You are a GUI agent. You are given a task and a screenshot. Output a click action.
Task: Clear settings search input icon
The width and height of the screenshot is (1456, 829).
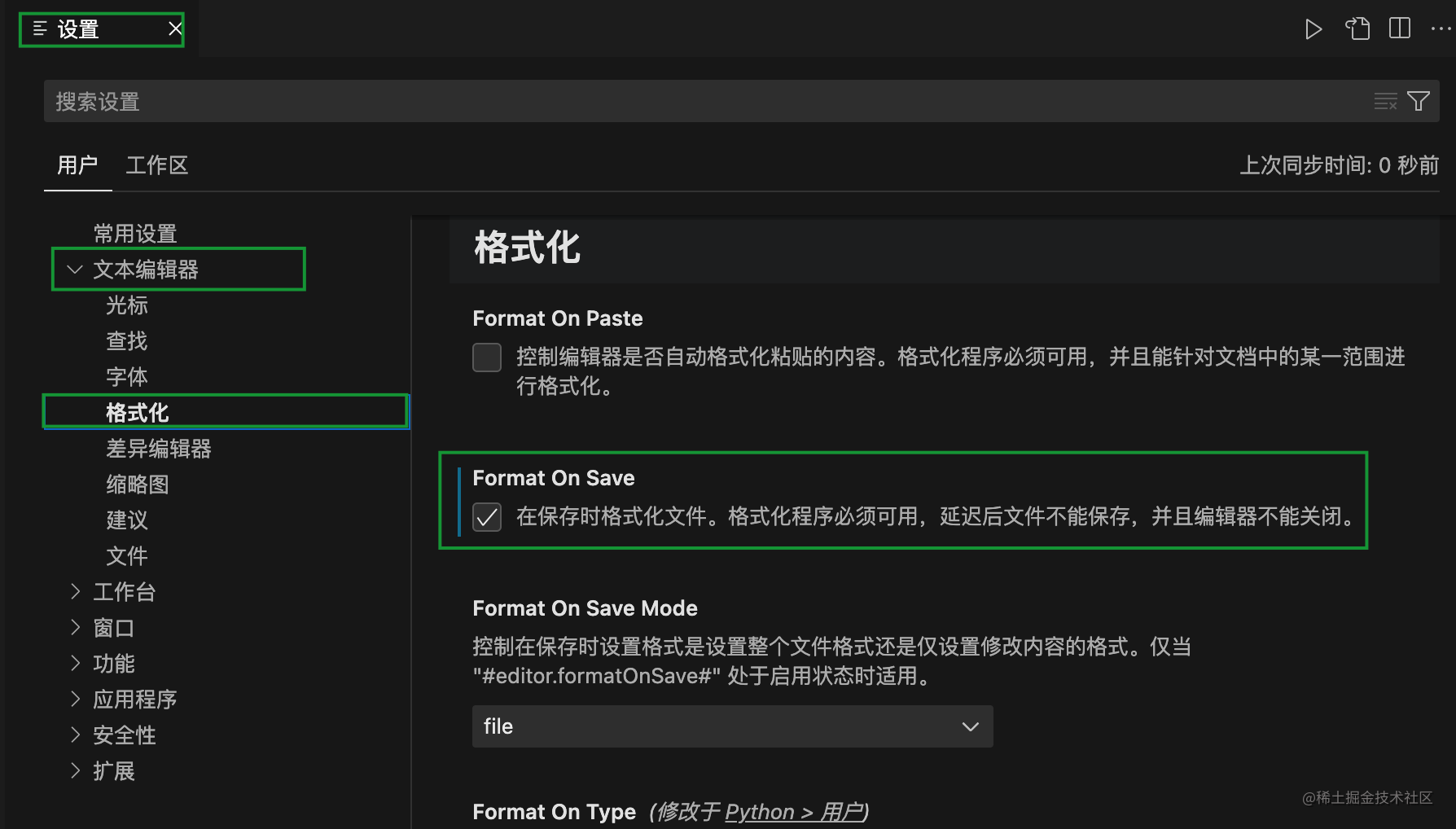1385,102
